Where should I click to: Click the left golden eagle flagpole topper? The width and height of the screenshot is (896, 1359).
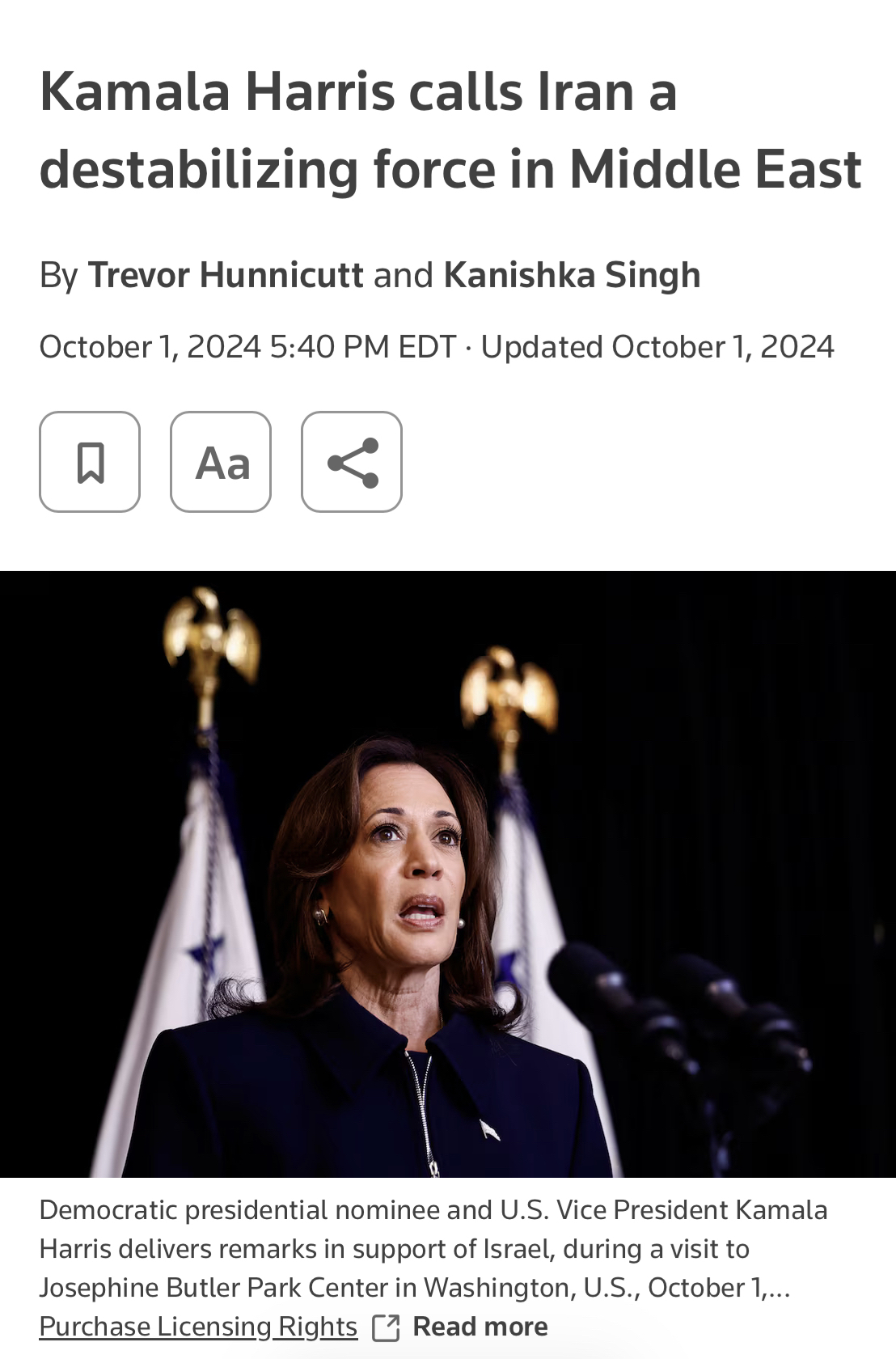(209, 639)
